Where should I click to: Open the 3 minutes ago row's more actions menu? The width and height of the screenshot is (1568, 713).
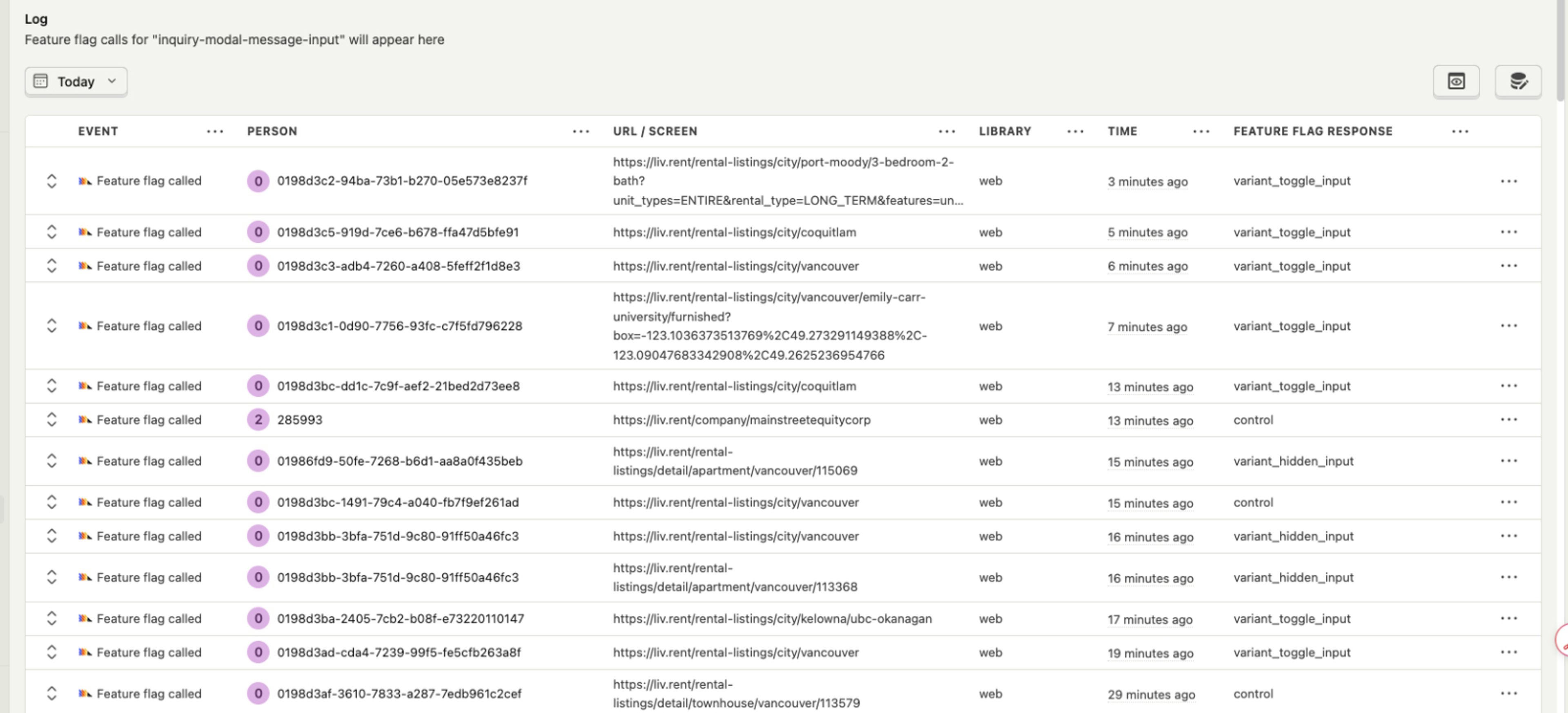1508,181
